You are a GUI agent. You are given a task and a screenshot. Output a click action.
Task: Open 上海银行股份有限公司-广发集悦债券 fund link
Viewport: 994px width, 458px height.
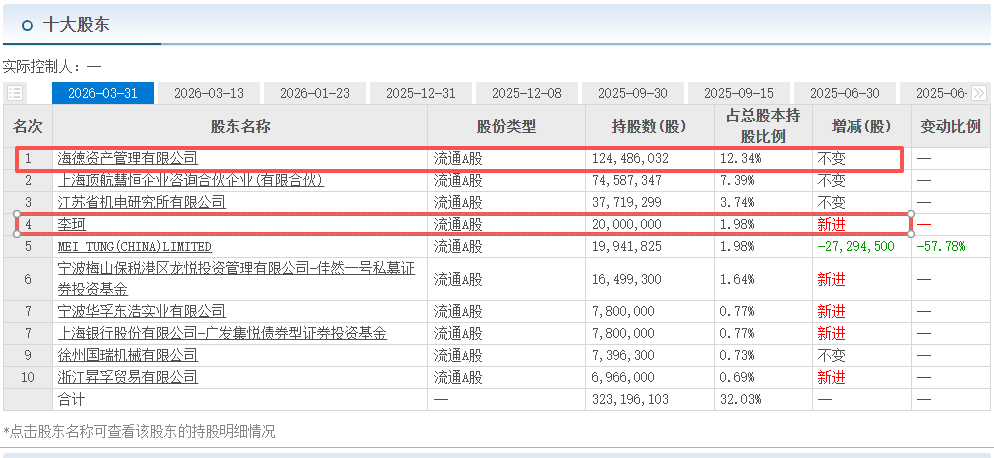tap(222, 333)
